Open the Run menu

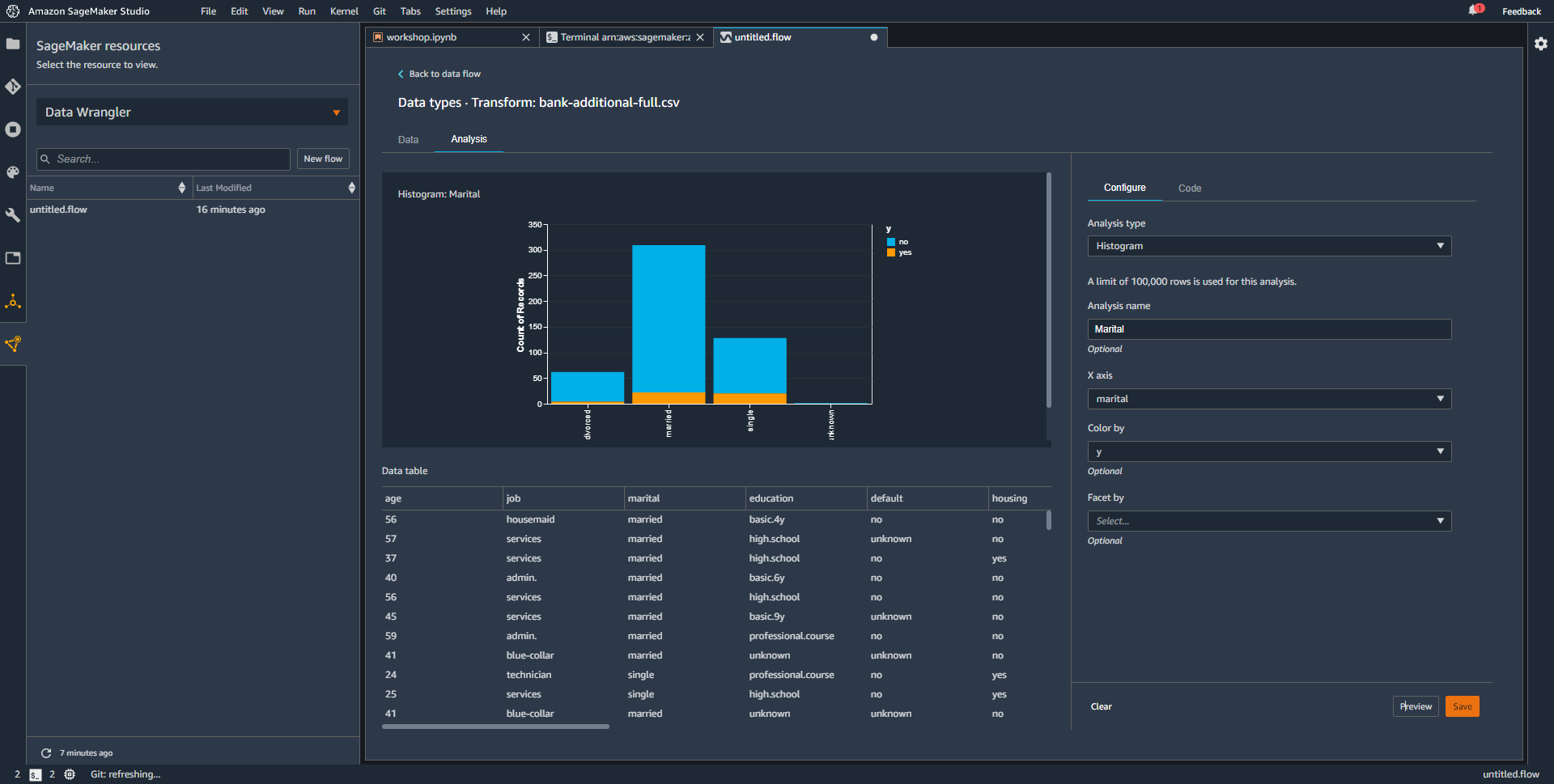pos(307,11)
